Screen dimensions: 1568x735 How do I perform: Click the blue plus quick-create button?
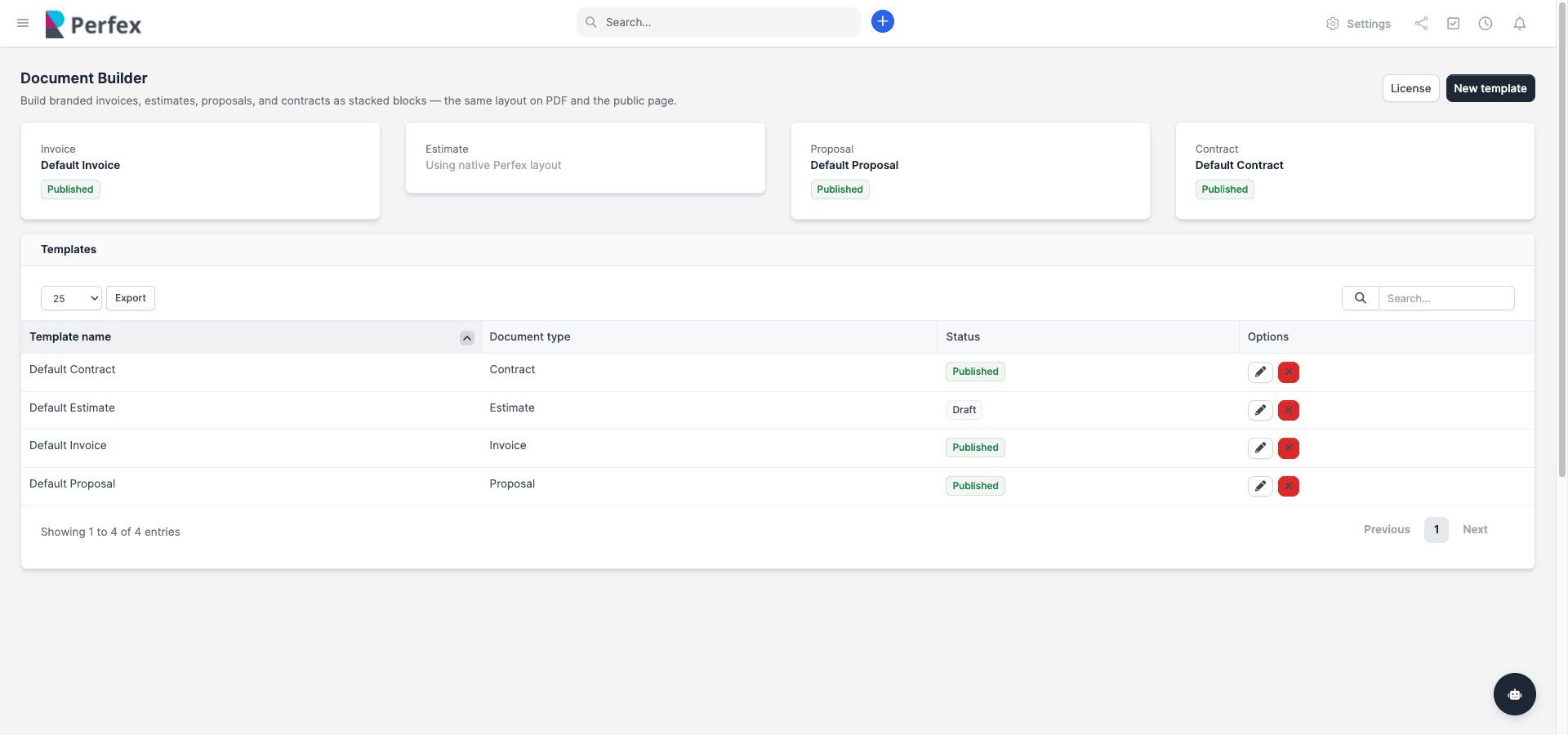pyautogui.click(x=883, y=21)
